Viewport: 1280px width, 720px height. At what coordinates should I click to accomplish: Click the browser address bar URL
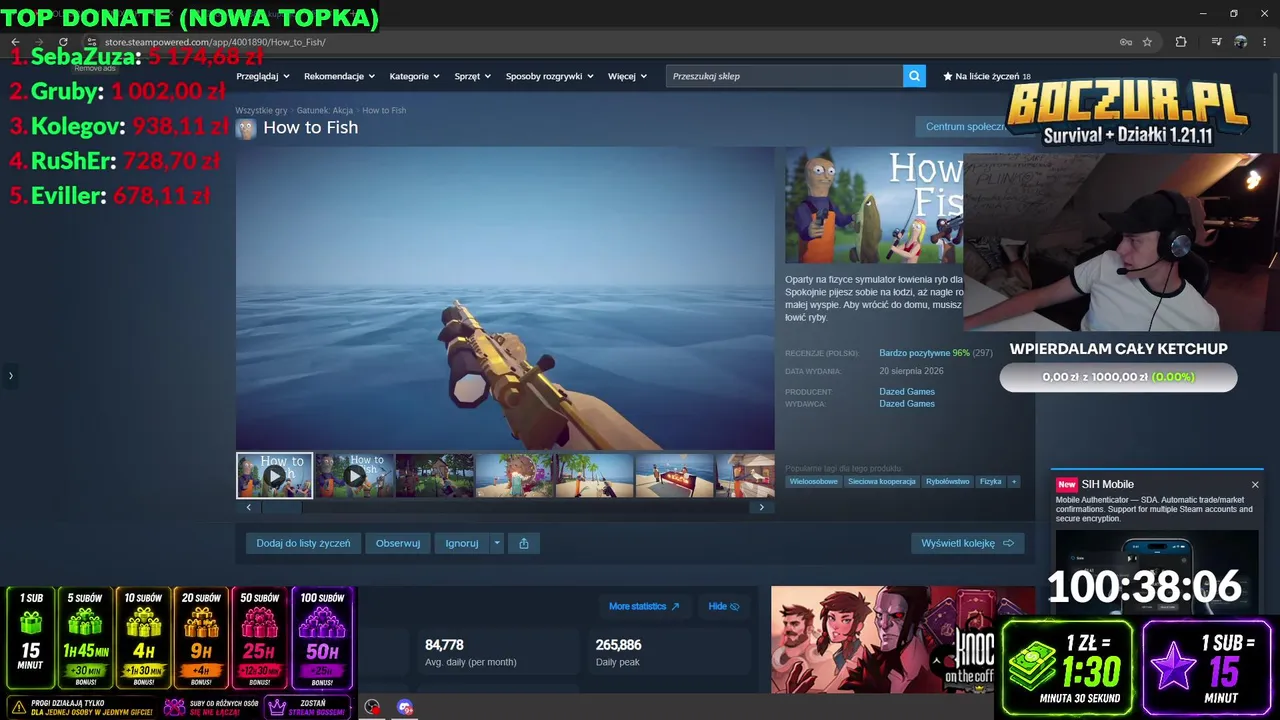215,42
